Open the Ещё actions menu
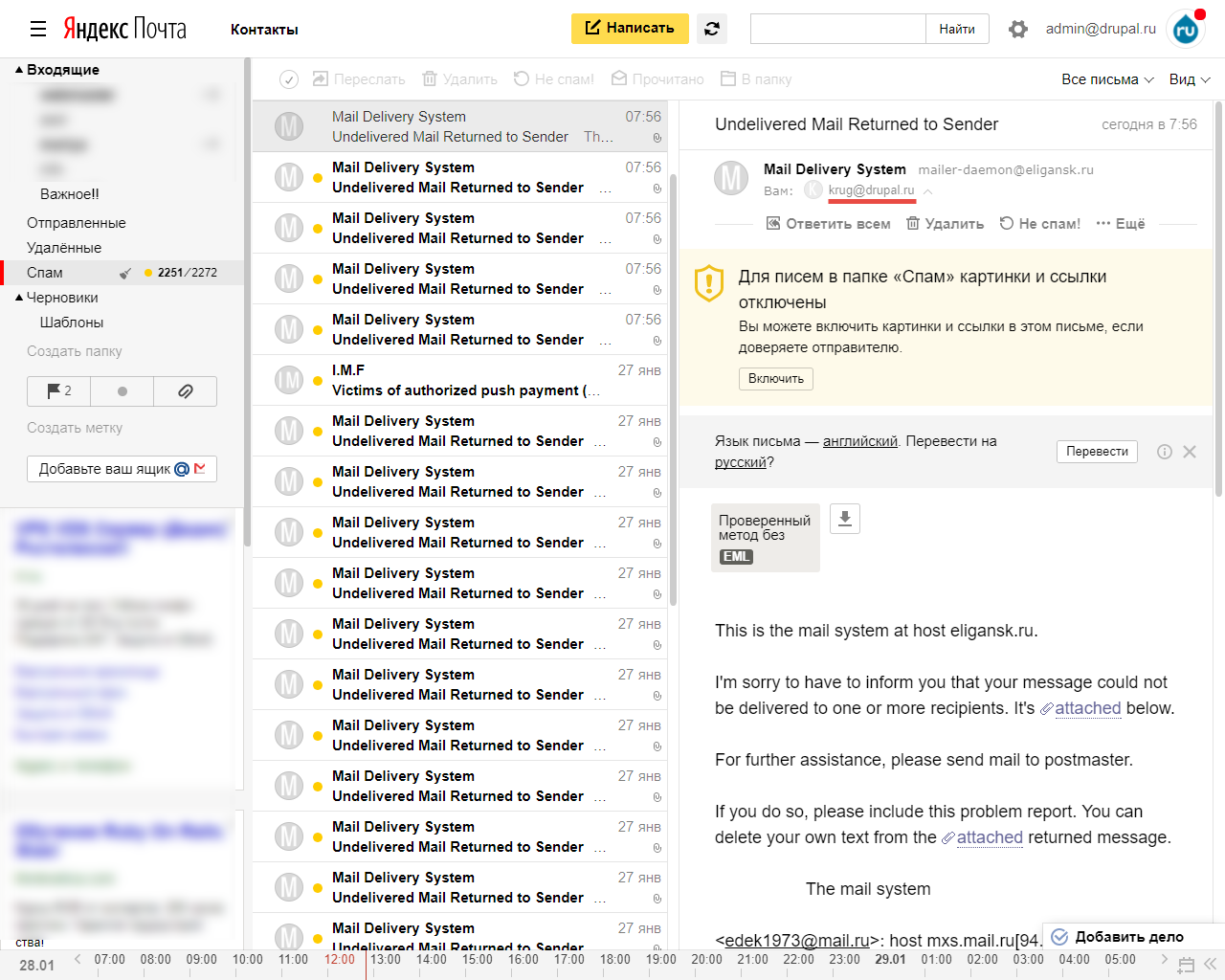Screen dimensions: 1225x980 [1121, 223]
